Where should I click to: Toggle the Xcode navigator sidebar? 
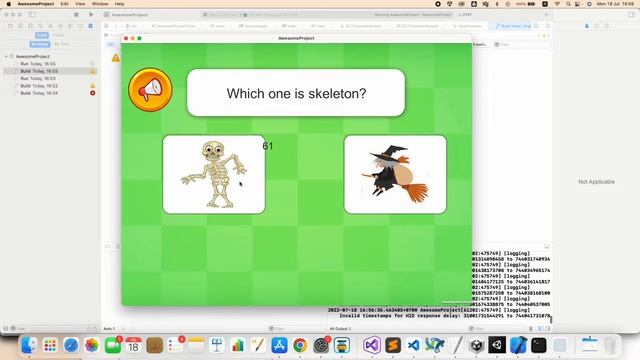[32, 15]
